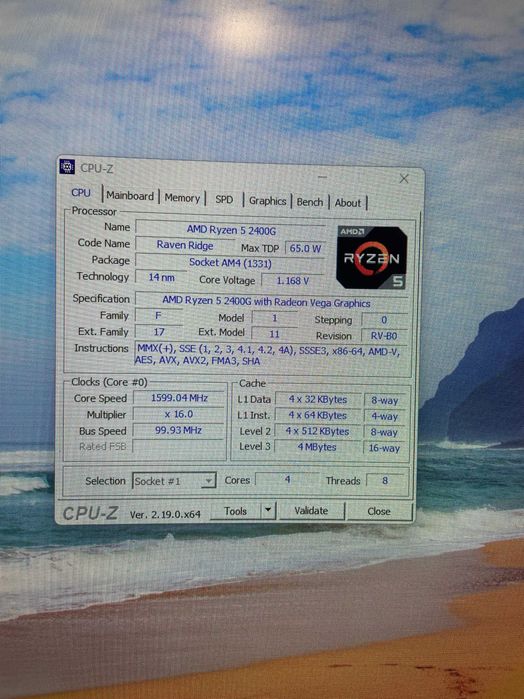Click the Bus Speed value 99.93 MHz
Image resolution: width=524 pixels, height=699 pixels.
click(x=178, y=430)
